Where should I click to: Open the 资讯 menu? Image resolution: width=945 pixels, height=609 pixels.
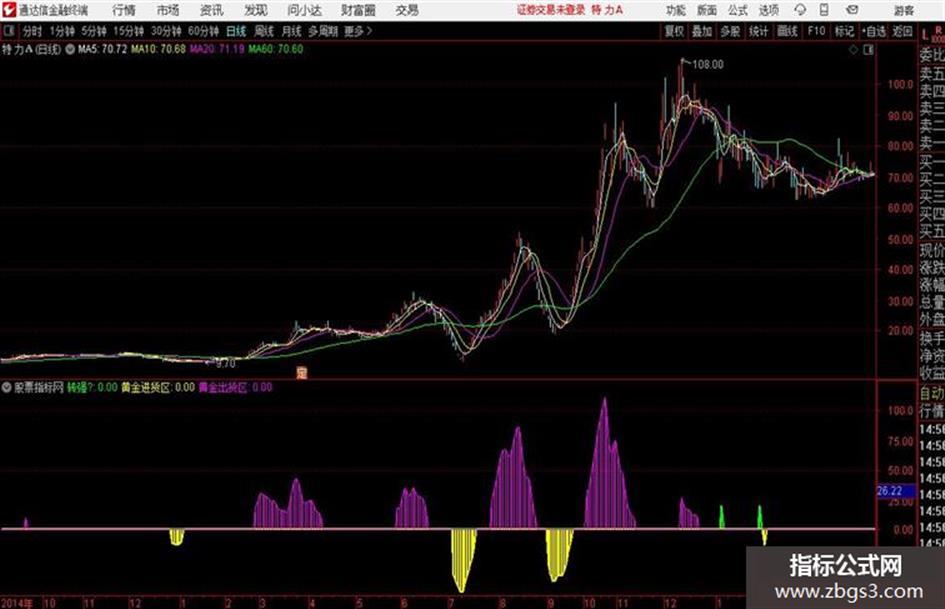click(212, 10)
